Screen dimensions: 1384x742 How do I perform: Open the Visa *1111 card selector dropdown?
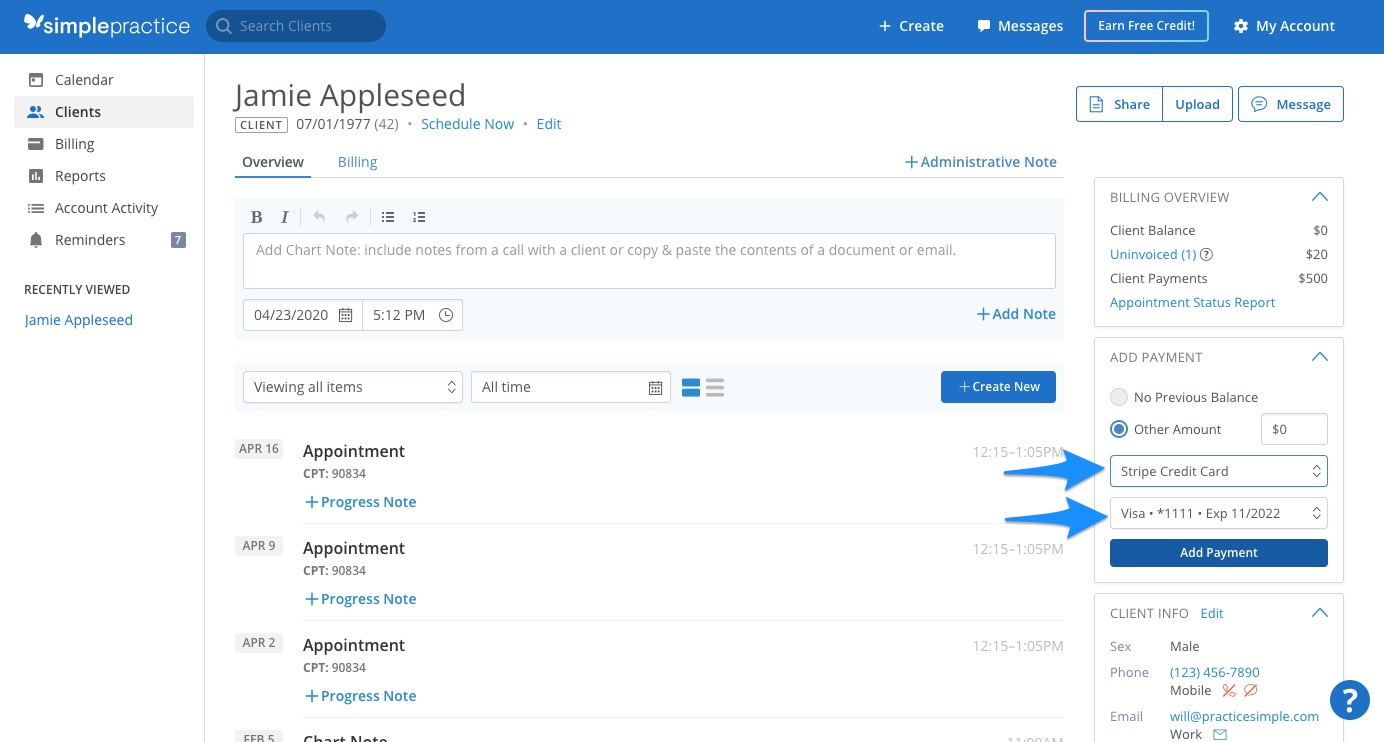point(1218,512)
